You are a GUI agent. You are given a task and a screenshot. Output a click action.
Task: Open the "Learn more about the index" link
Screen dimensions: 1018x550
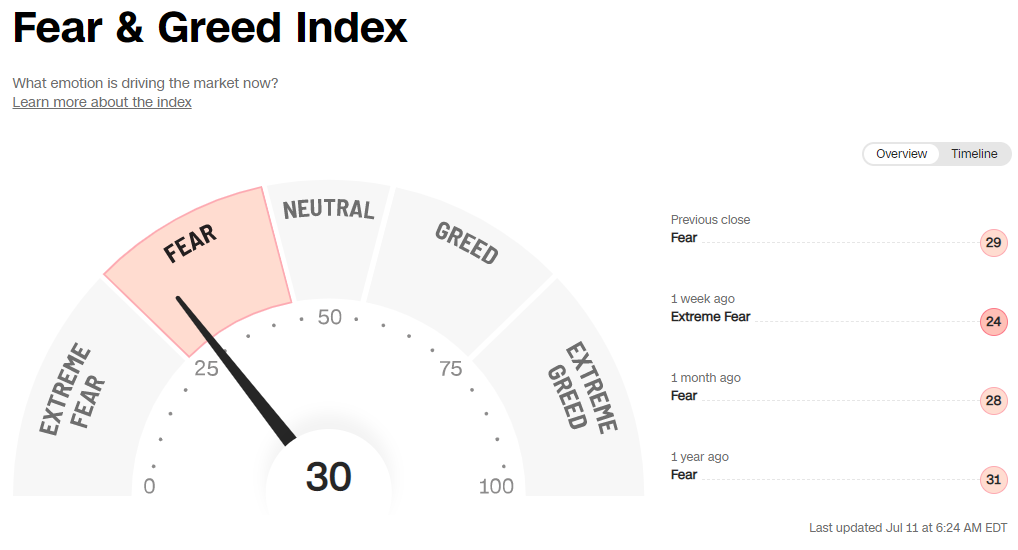pos(102,102)
